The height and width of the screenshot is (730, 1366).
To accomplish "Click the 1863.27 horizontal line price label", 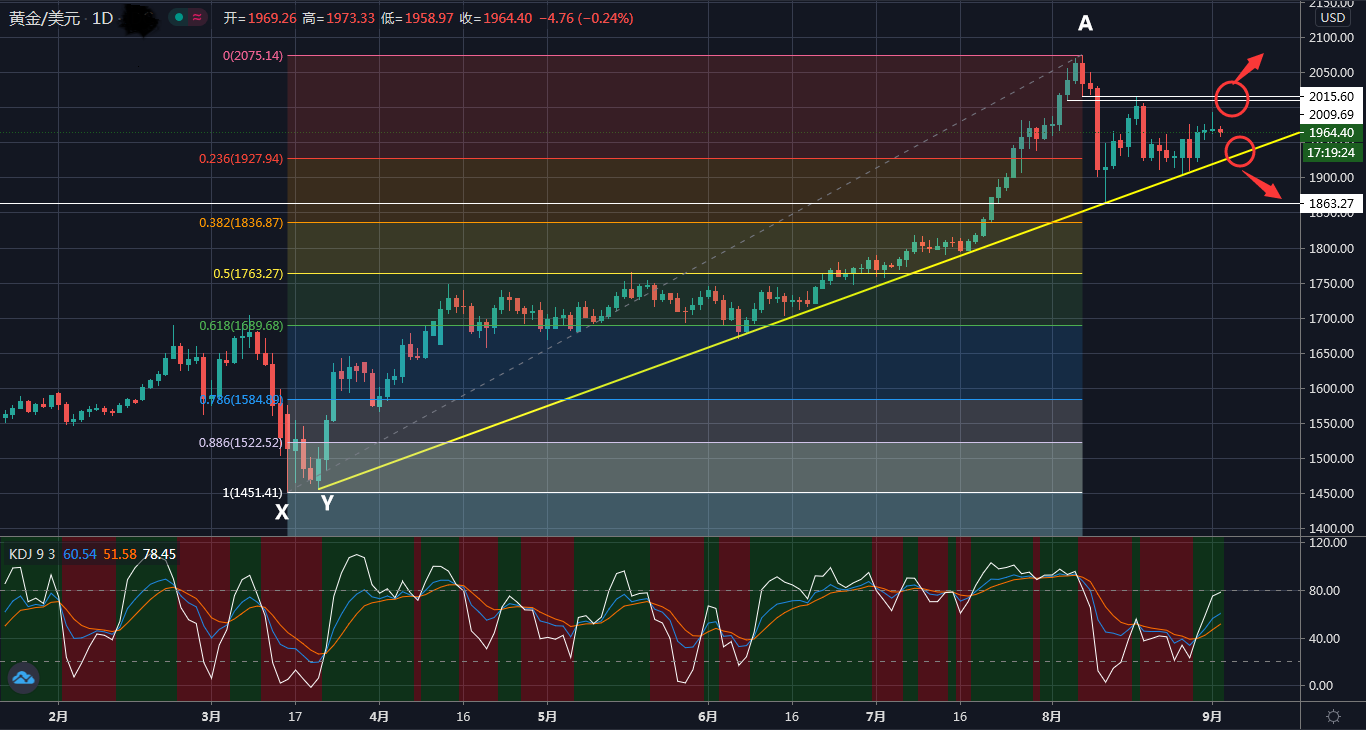I will (1331, 204).
